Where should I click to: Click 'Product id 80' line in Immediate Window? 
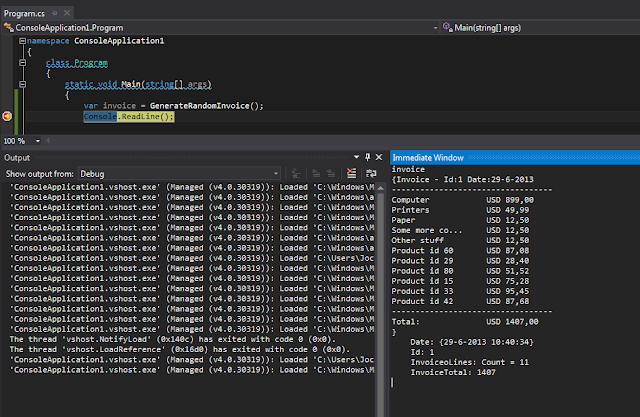coord(460,271)
